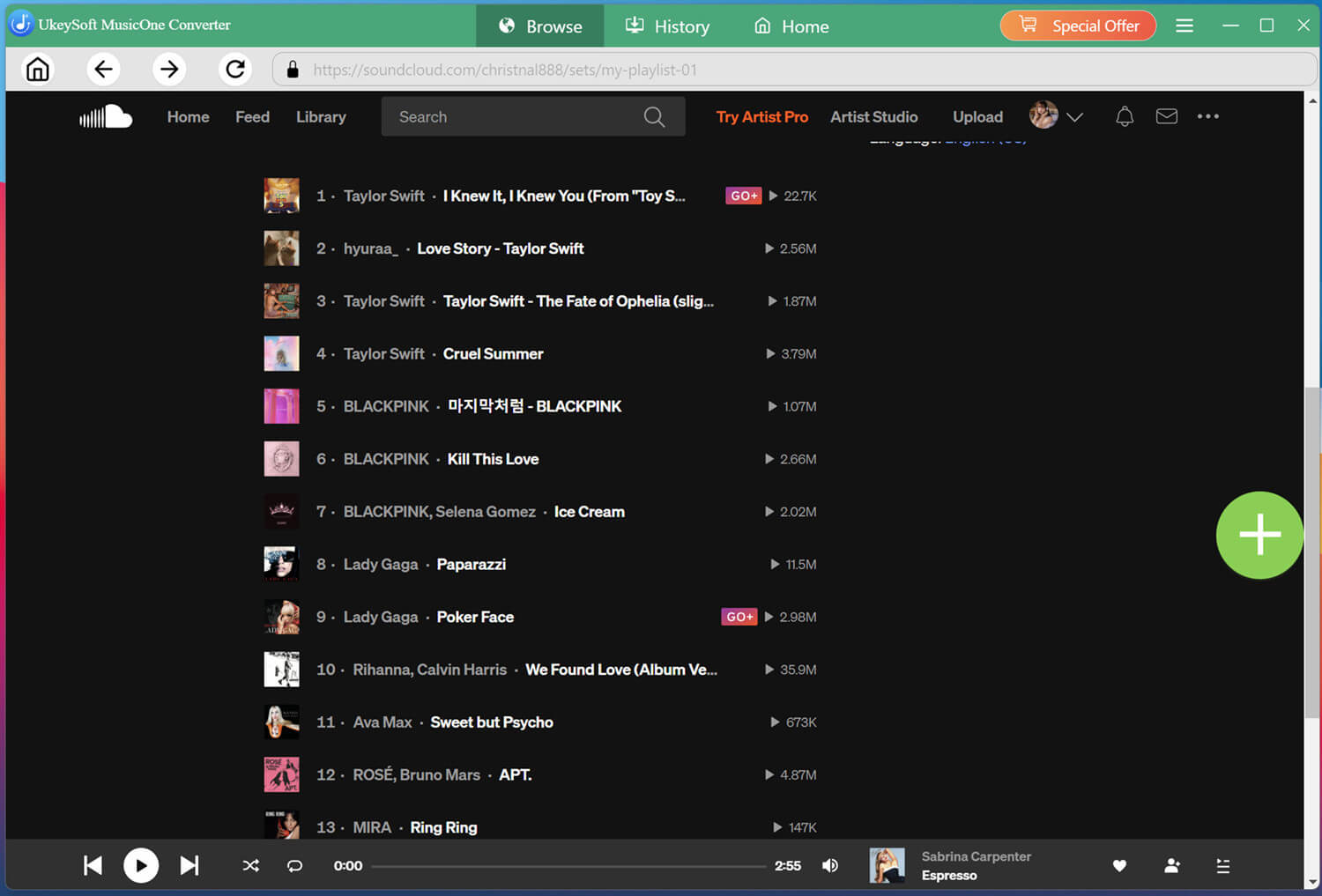Image resolution: width=1322 pixels, height=896 pixels.
Task: Toggle repeat in the player bar
Action: (x=295, y=865)
